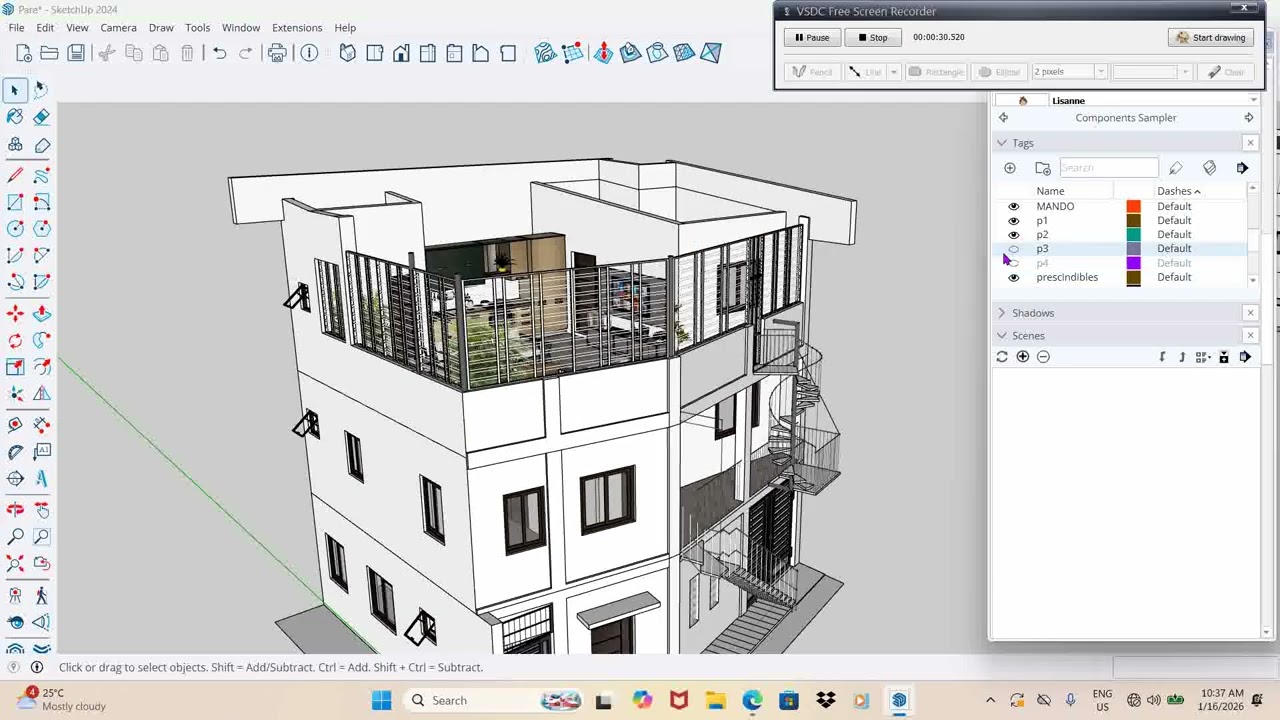Click the Remove Scene minus icon
The image size is (1280, 720).
[1043, 357]
